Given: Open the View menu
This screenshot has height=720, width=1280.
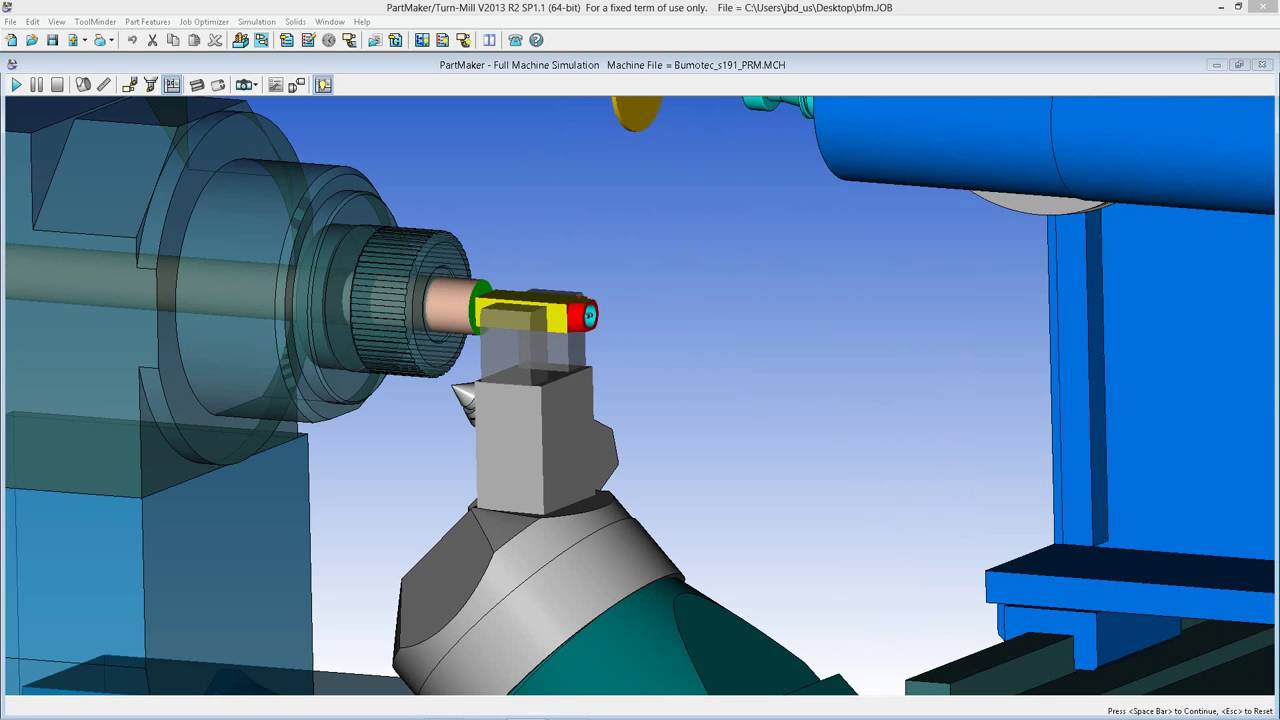Looking at the screenshot, I should click(x=57, y=21).
